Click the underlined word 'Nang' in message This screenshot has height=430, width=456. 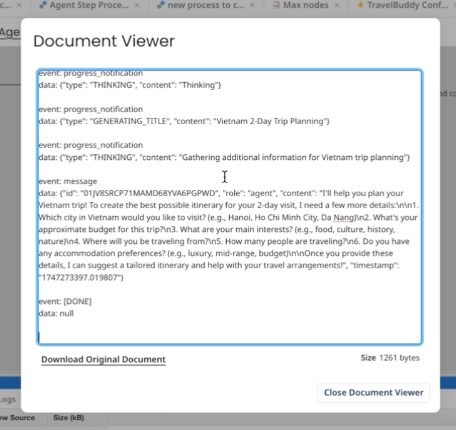pos(343,218)
